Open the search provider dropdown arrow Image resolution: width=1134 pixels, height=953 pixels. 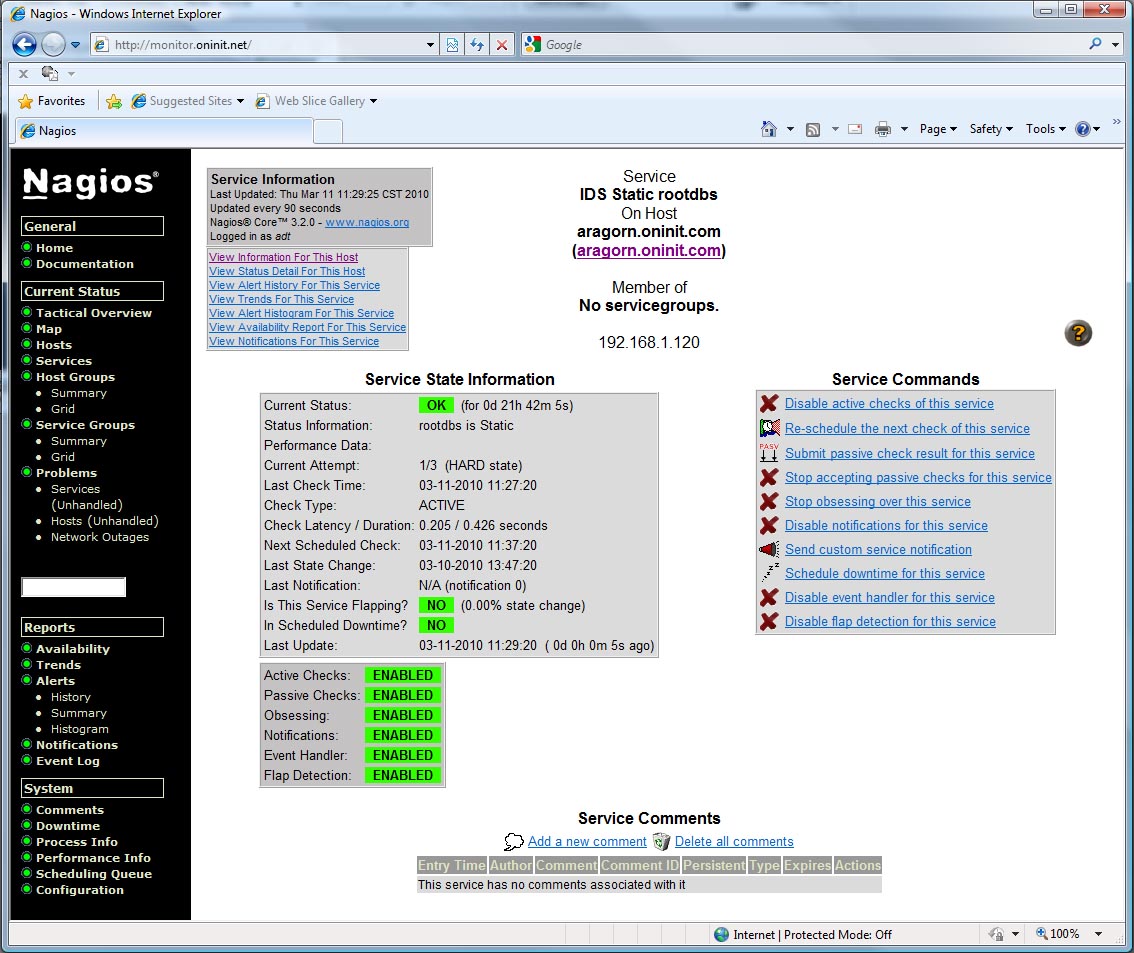click(x=1115, y=45)
